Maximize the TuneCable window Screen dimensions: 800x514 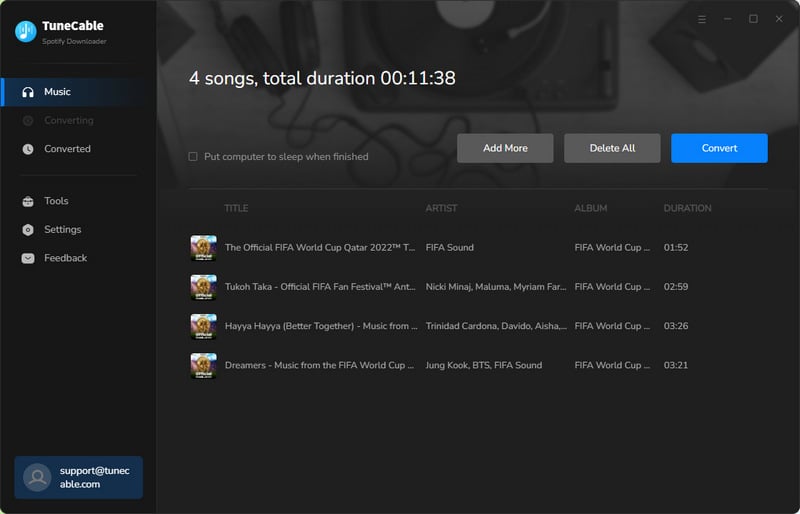click(753, 19)
